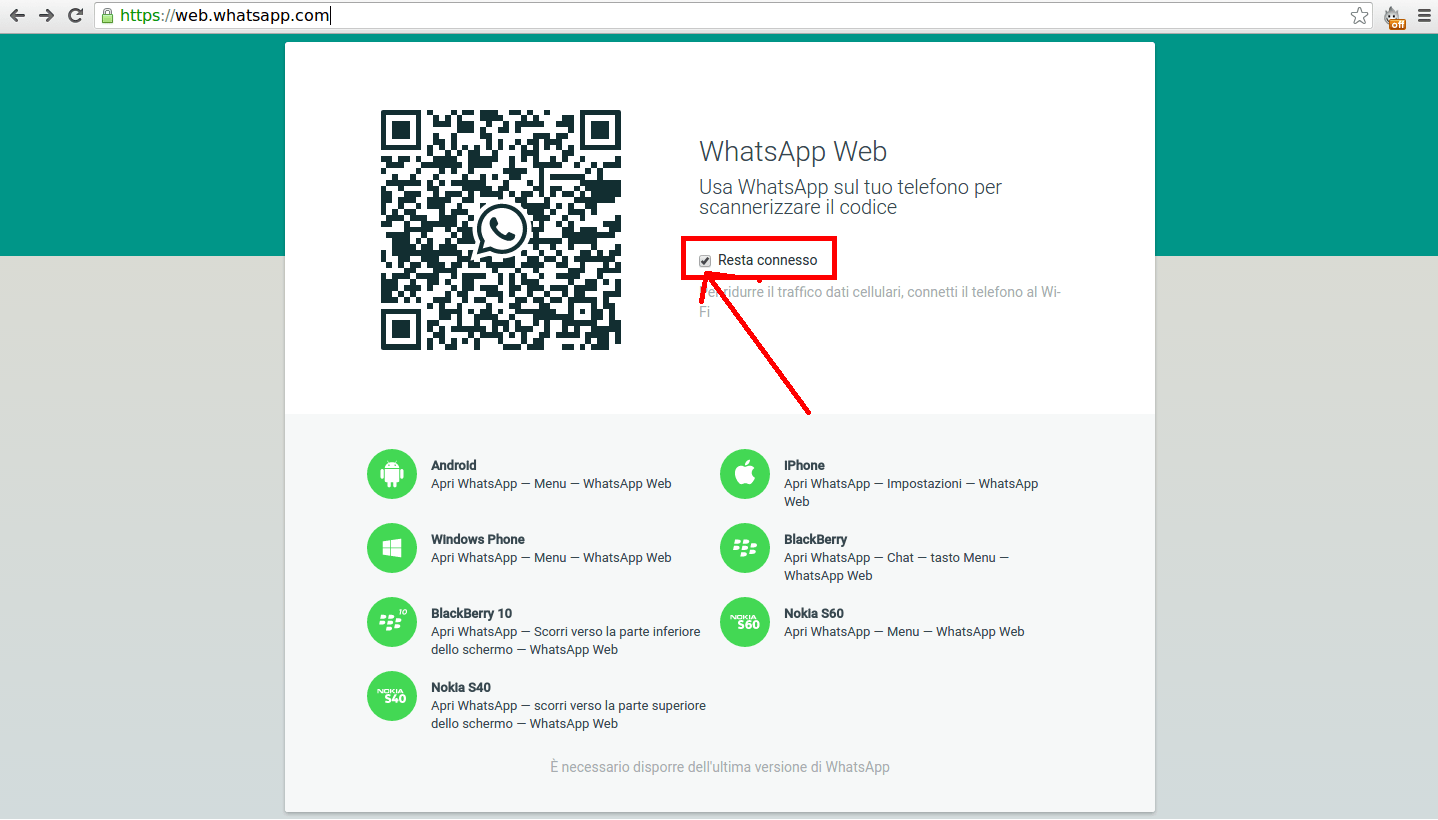
Task: Click the BlackBerry 10 heading text
Action: [x=471, y=613]
